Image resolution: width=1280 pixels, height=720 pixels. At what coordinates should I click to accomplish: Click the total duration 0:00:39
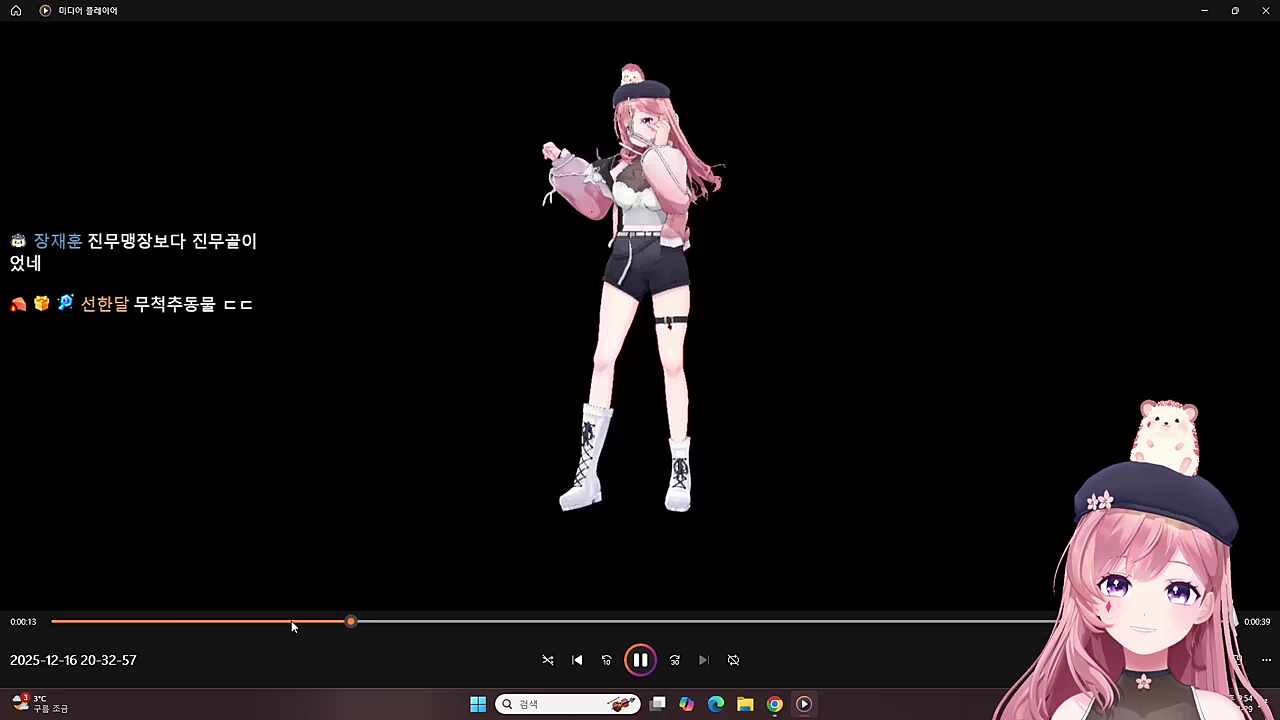click(x=1257, y=622)
